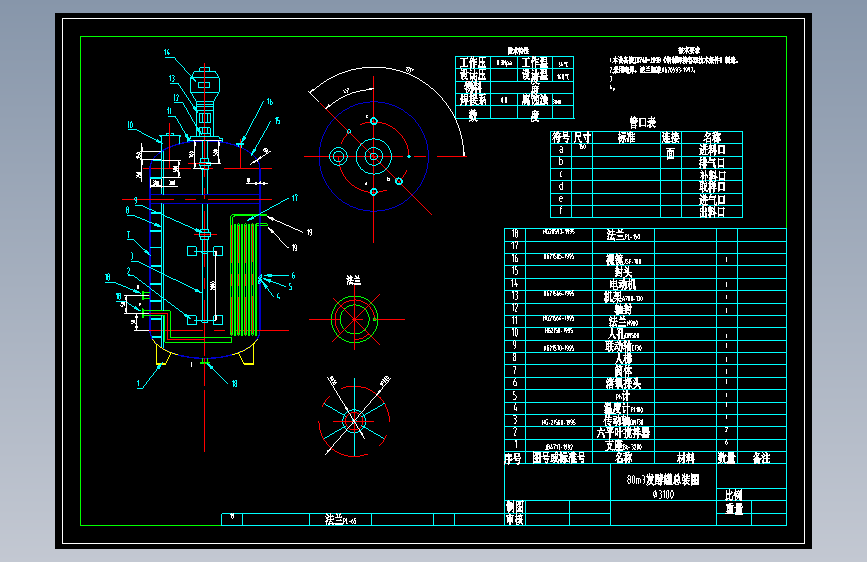Select the 法兰PL-65 text in bottom strip
Viewport: 867px width, 562px height.
[341, 519]
